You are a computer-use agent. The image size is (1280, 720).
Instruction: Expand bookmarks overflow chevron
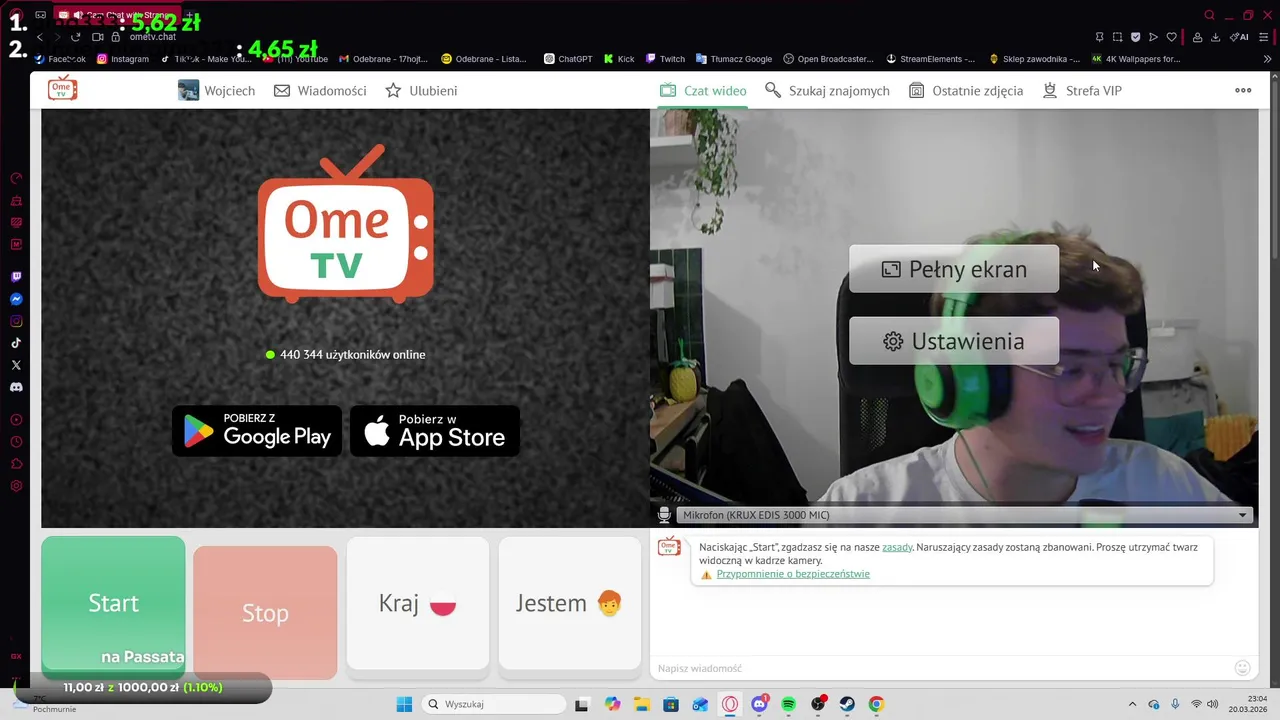point(1268,59)
